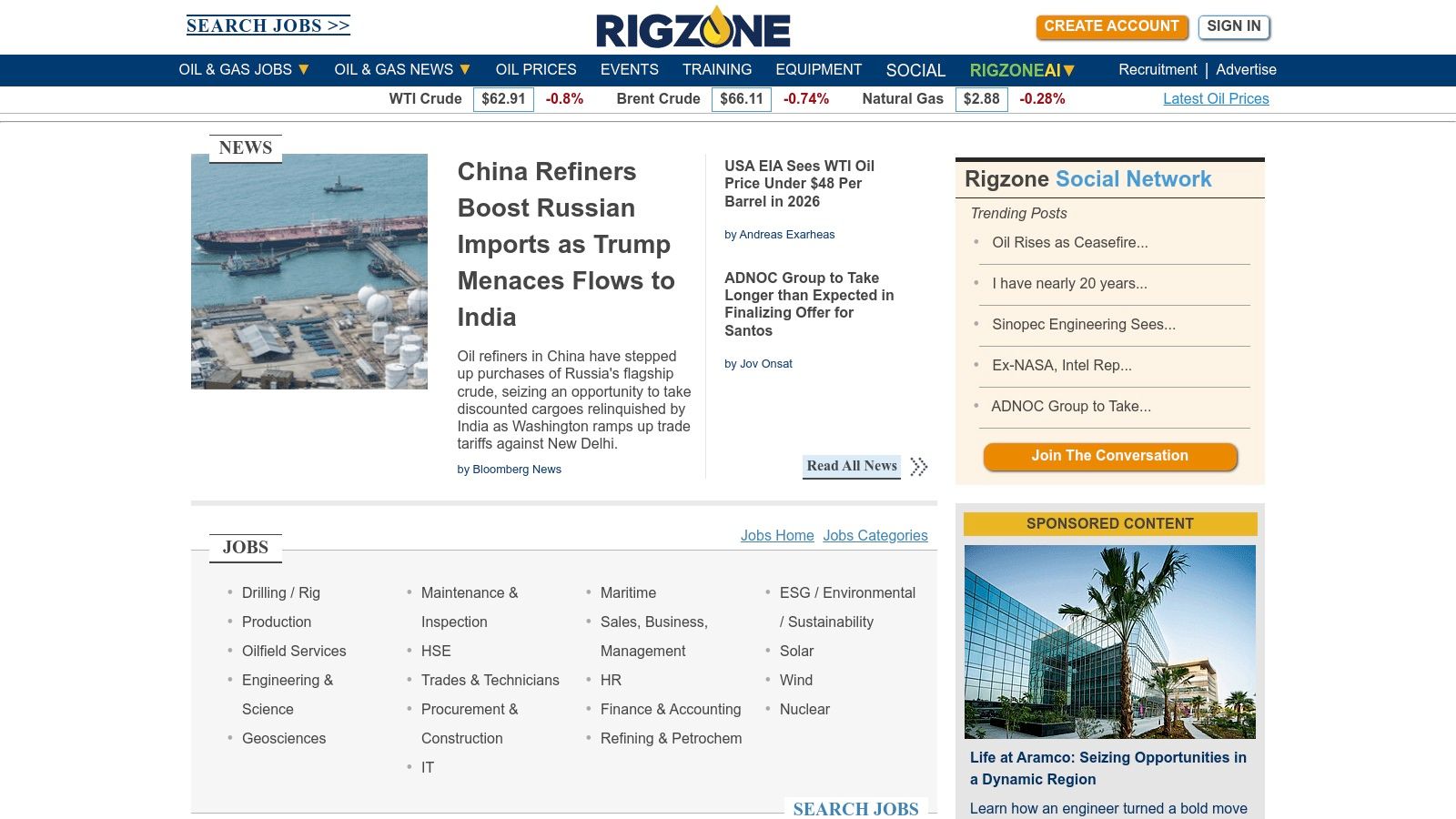Open the RigzoneAI dropdown menu
The image size is (1456, 819).
pyautogui.click(x=1069, y=71)
